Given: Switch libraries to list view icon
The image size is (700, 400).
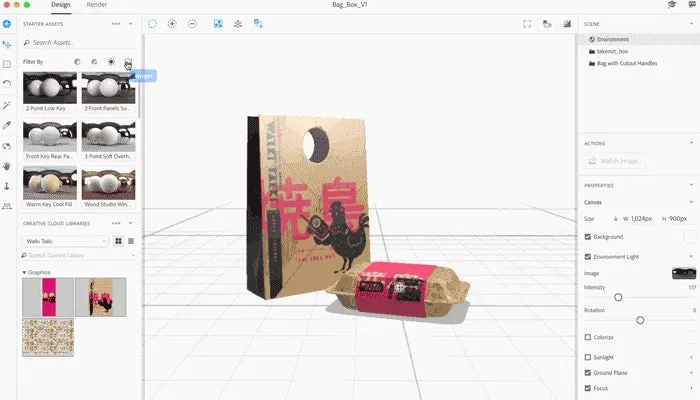Looking at the screenshot, I should coord(131,241).
